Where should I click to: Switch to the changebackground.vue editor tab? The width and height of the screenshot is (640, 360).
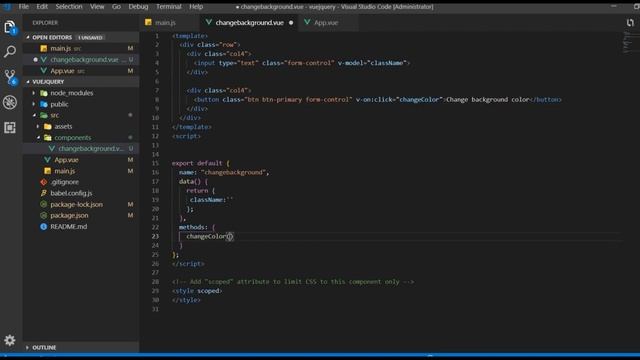click(x=249, y=22)
